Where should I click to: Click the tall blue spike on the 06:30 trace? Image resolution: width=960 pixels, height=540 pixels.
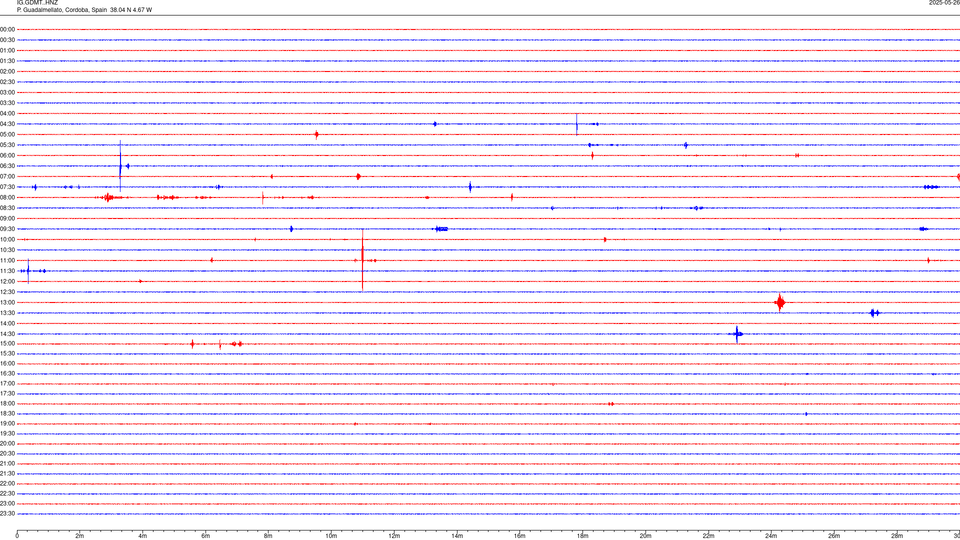[120, 166]
